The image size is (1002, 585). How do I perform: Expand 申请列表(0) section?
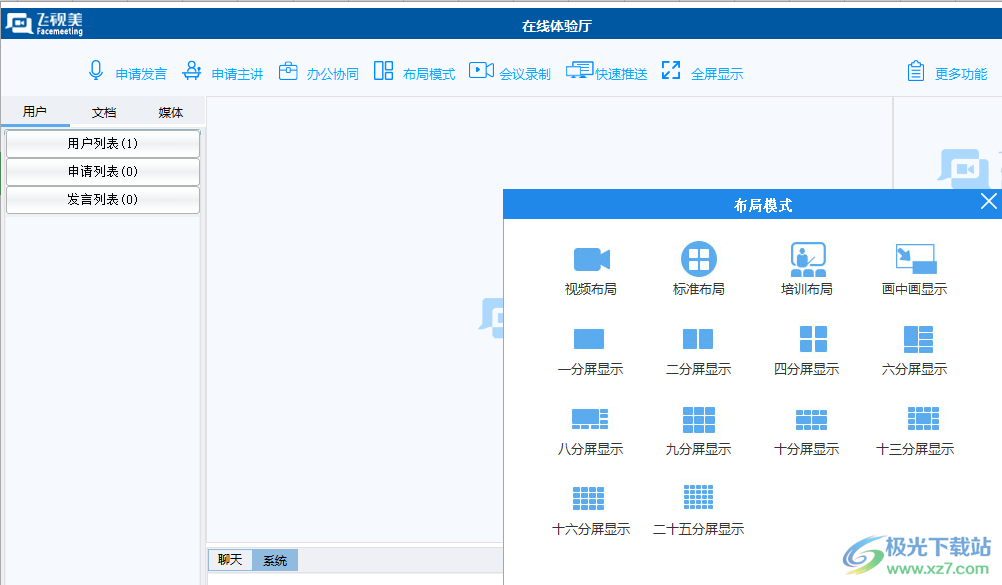(x=103, y=172)
